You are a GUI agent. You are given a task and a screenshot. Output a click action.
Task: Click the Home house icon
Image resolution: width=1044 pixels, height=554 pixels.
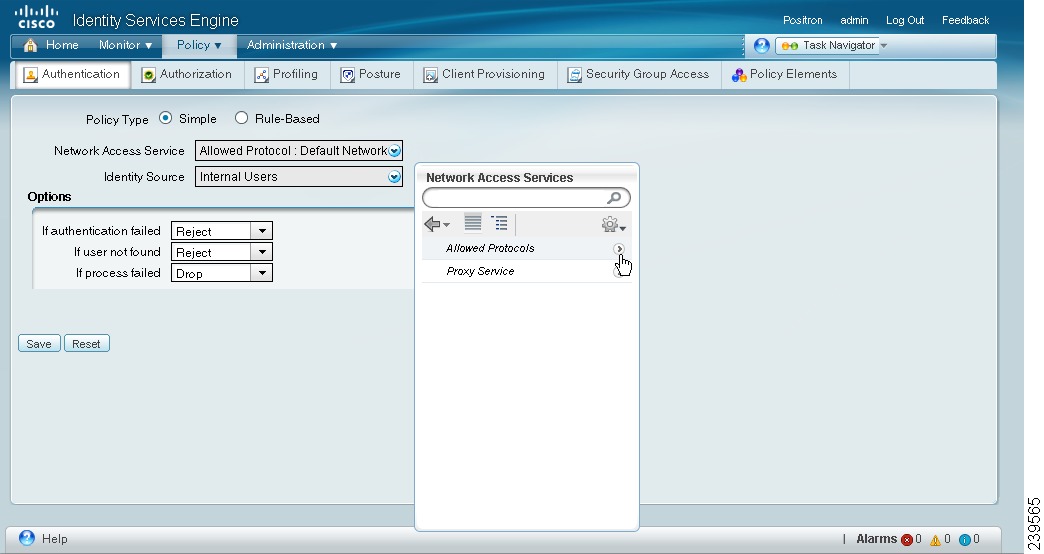point(30,45)
